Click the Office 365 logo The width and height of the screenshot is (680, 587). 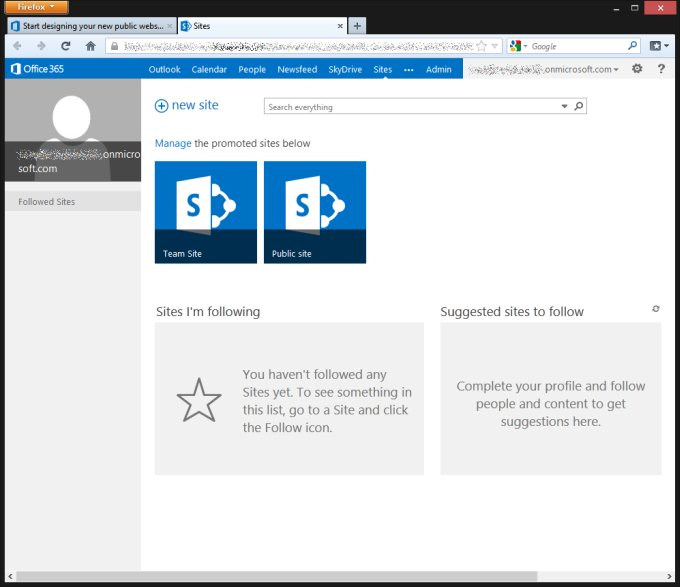click(36, 69)
